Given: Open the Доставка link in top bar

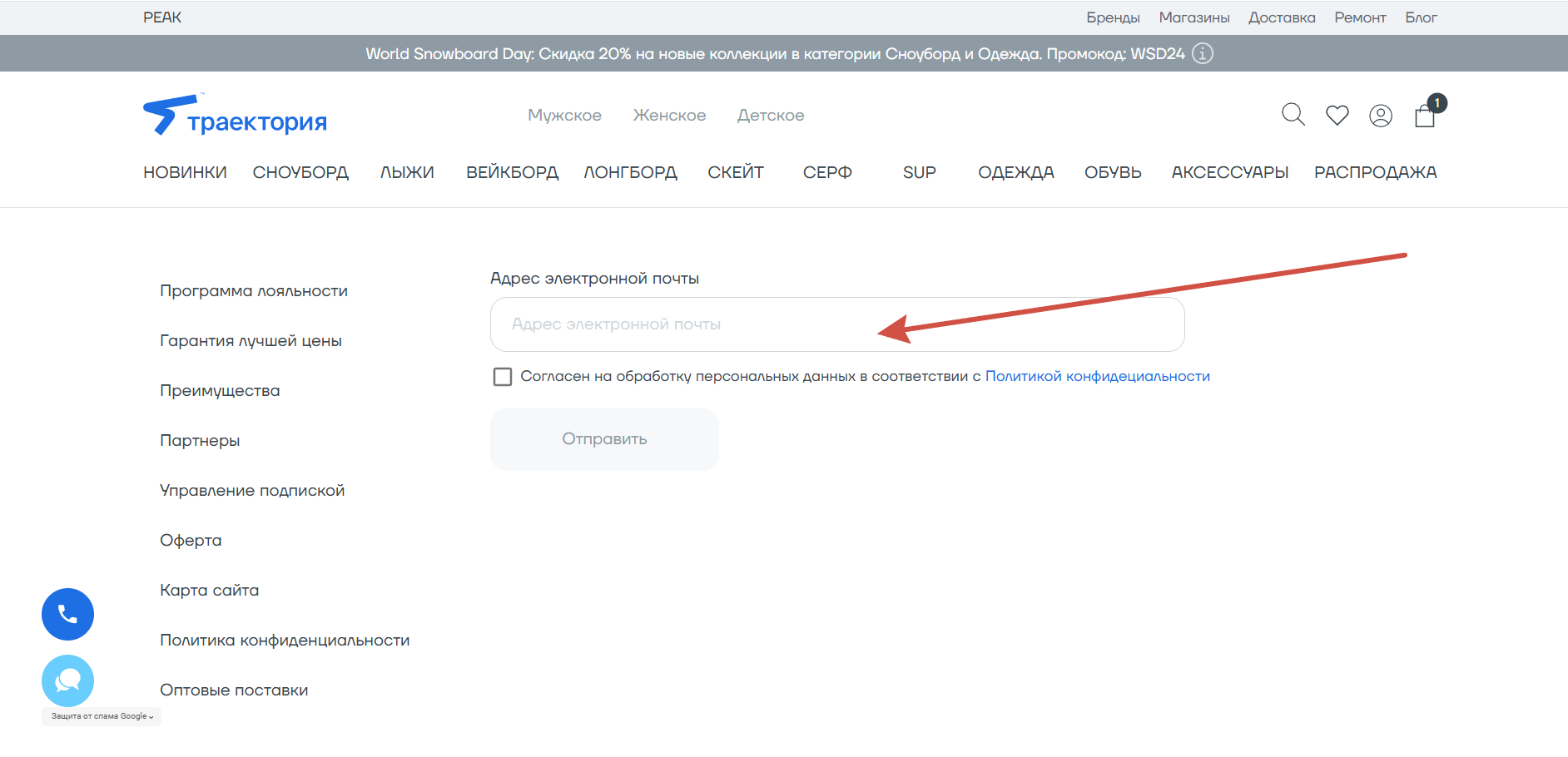Looking at the screenshot, I should [1282, 17].
